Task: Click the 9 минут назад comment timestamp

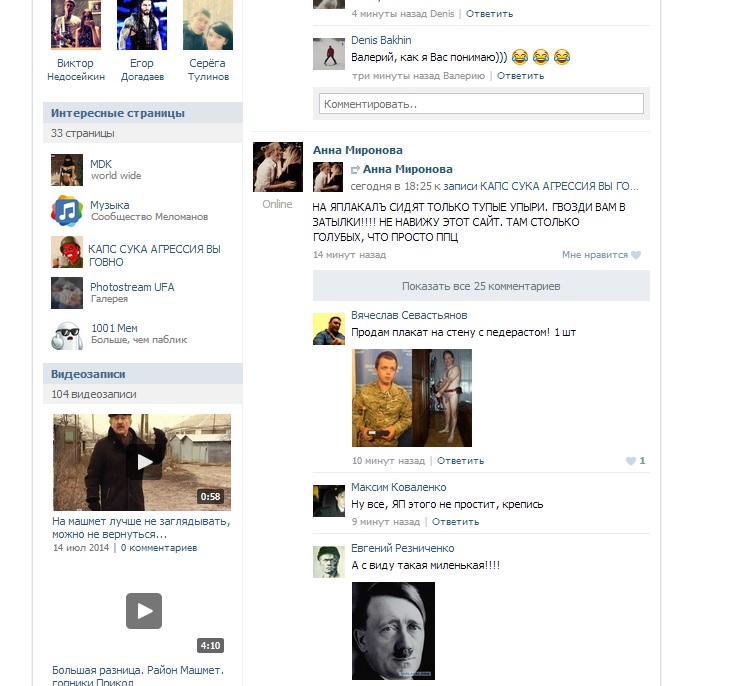Action: (x=386, y=522)
